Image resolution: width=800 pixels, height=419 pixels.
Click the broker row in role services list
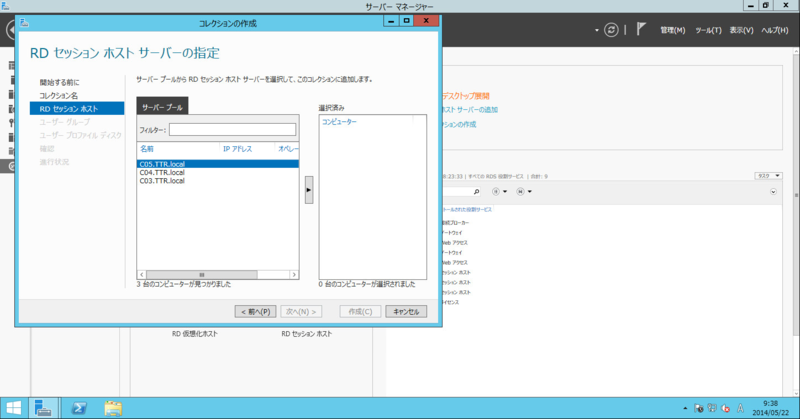(455, 223)
